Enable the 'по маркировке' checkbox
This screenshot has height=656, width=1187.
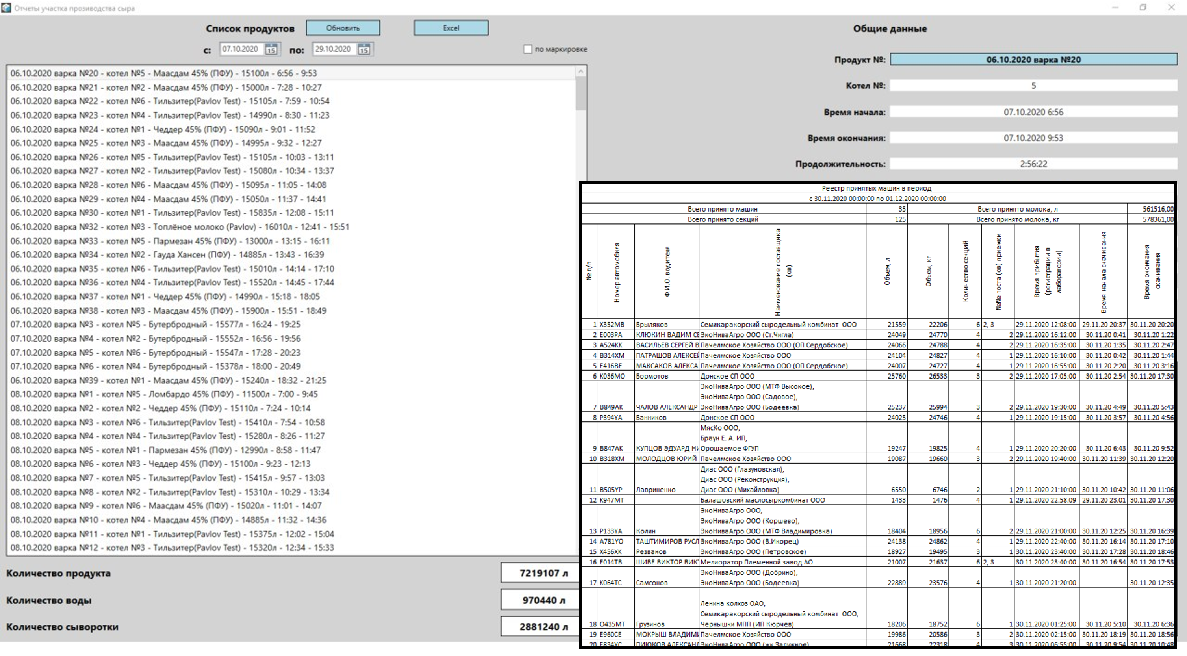[527, 49]
